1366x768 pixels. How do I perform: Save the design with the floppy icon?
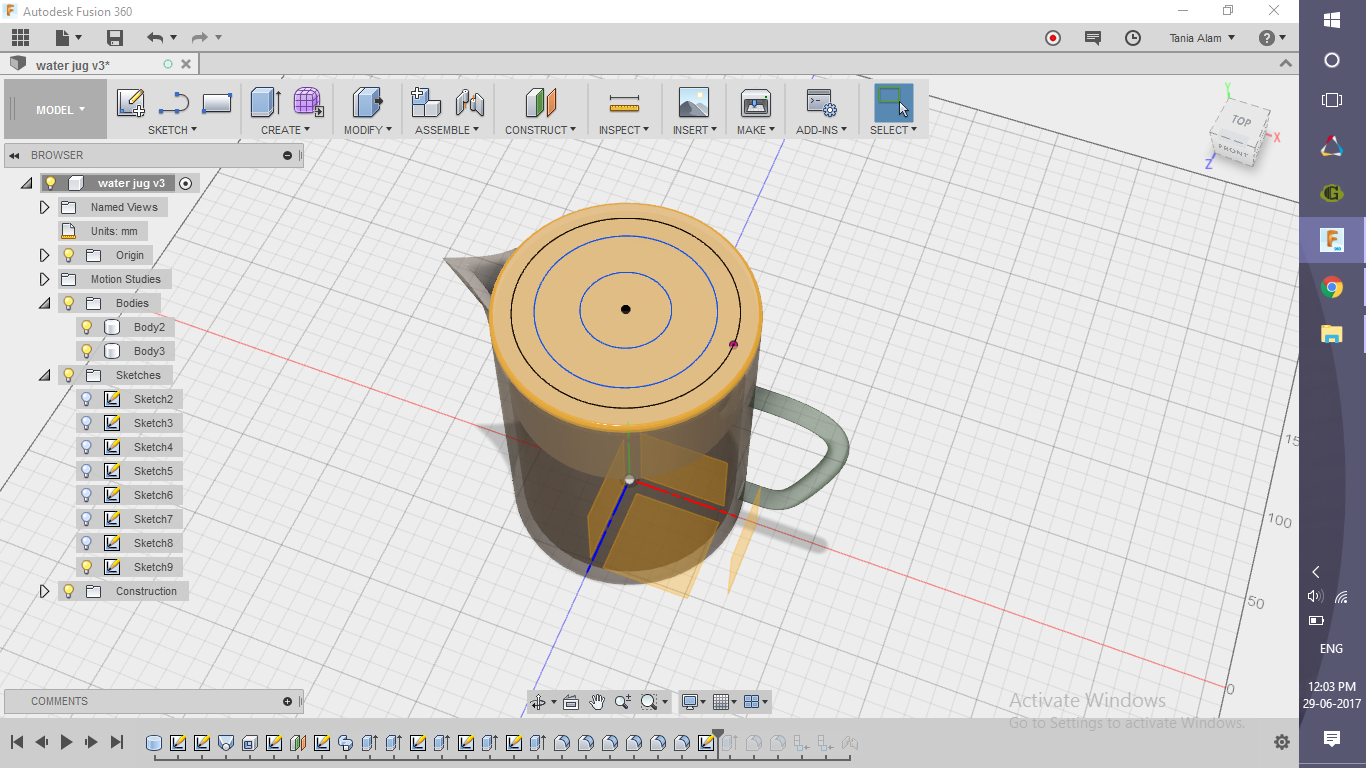[115, 38]
